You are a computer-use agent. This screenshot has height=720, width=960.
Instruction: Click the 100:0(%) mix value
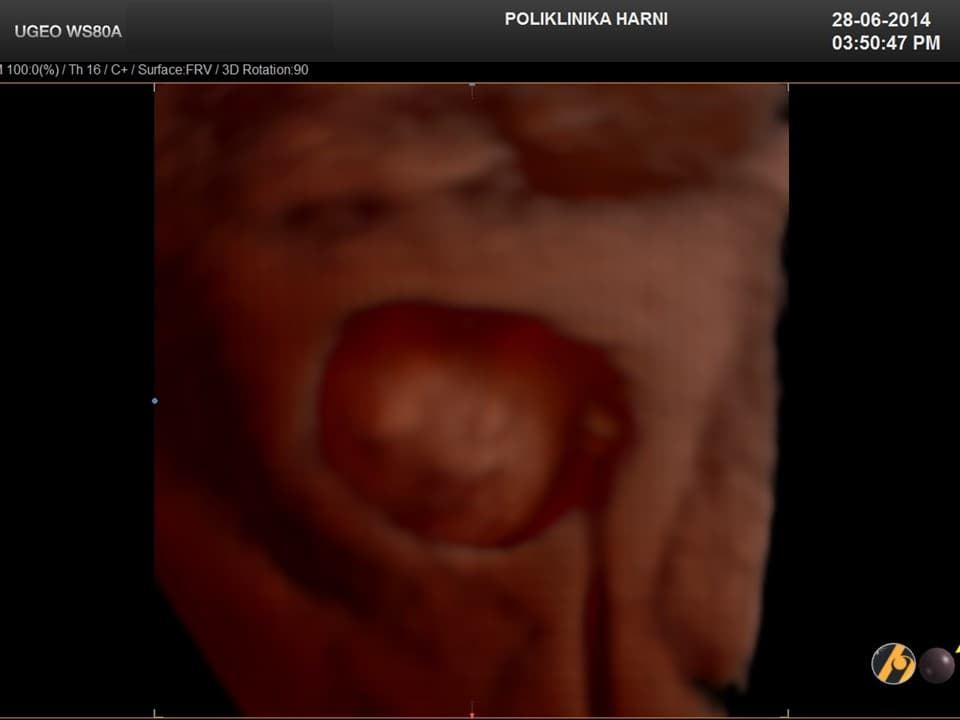[28, 70]
